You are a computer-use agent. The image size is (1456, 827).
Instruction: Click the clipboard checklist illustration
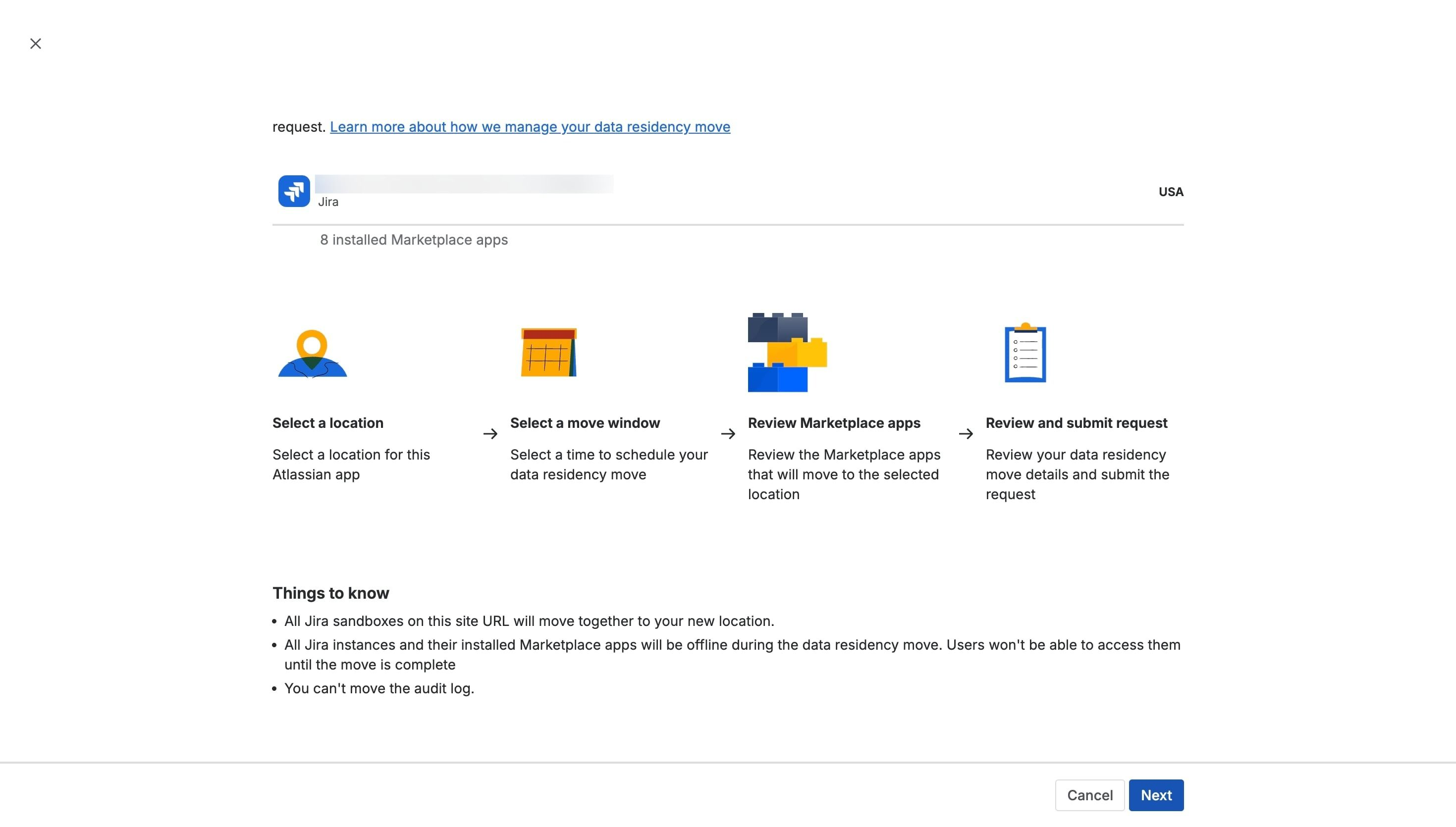(x=1025, y=352)
